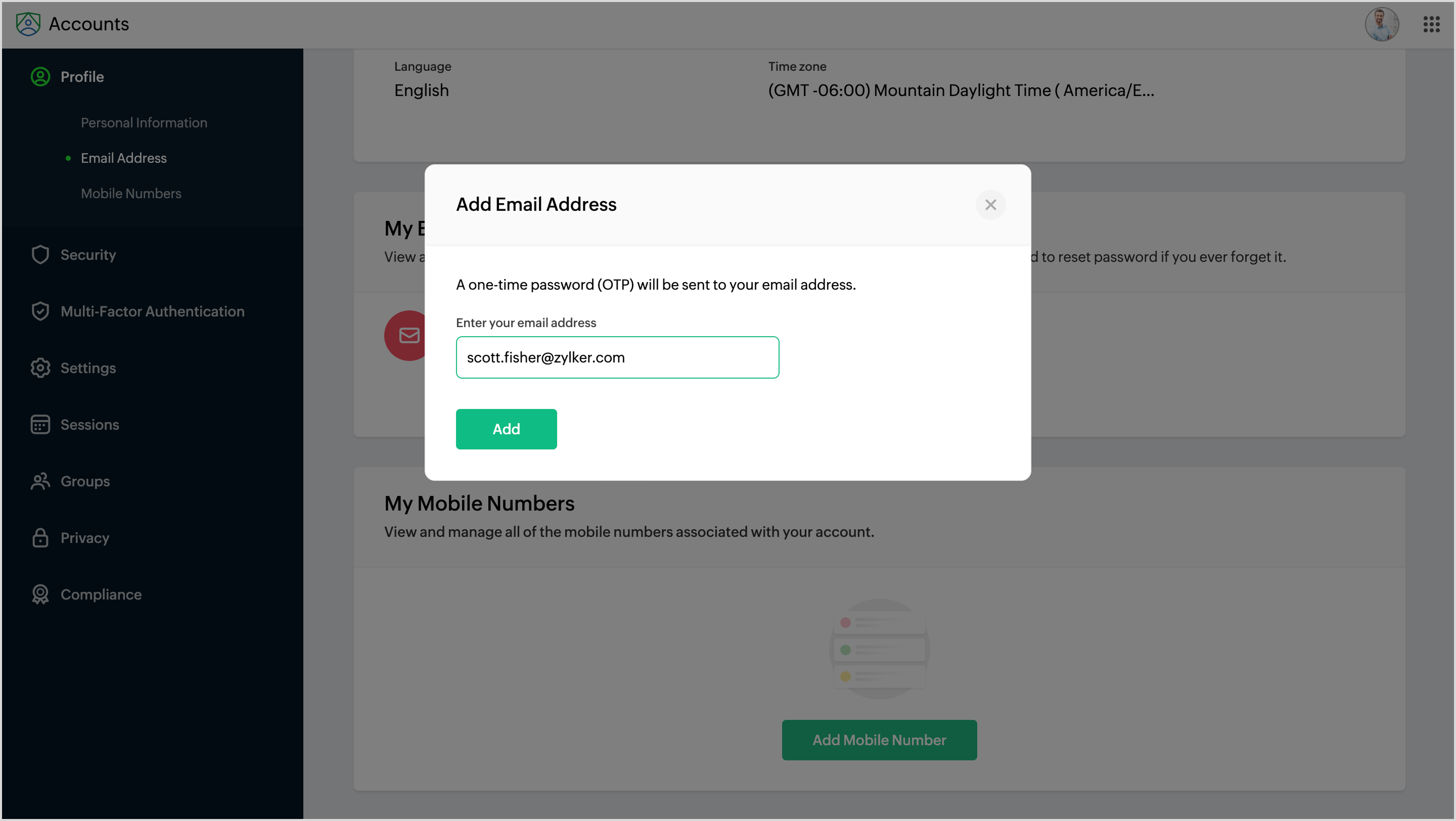
Task: Click the Compliance badge icon
Action: click(40, 595)
